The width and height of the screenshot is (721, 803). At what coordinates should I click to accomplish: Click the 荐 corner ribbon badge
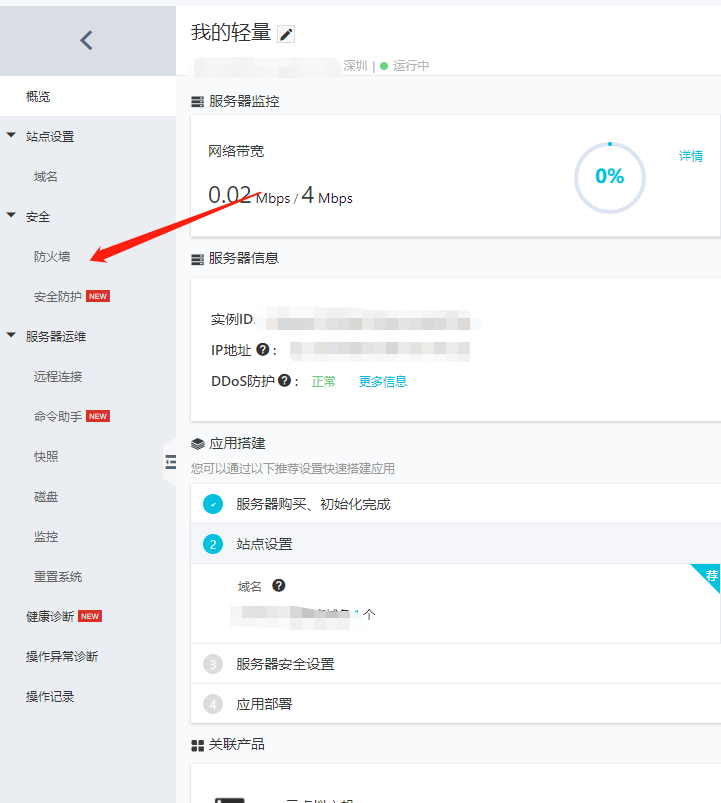point(709,575)
